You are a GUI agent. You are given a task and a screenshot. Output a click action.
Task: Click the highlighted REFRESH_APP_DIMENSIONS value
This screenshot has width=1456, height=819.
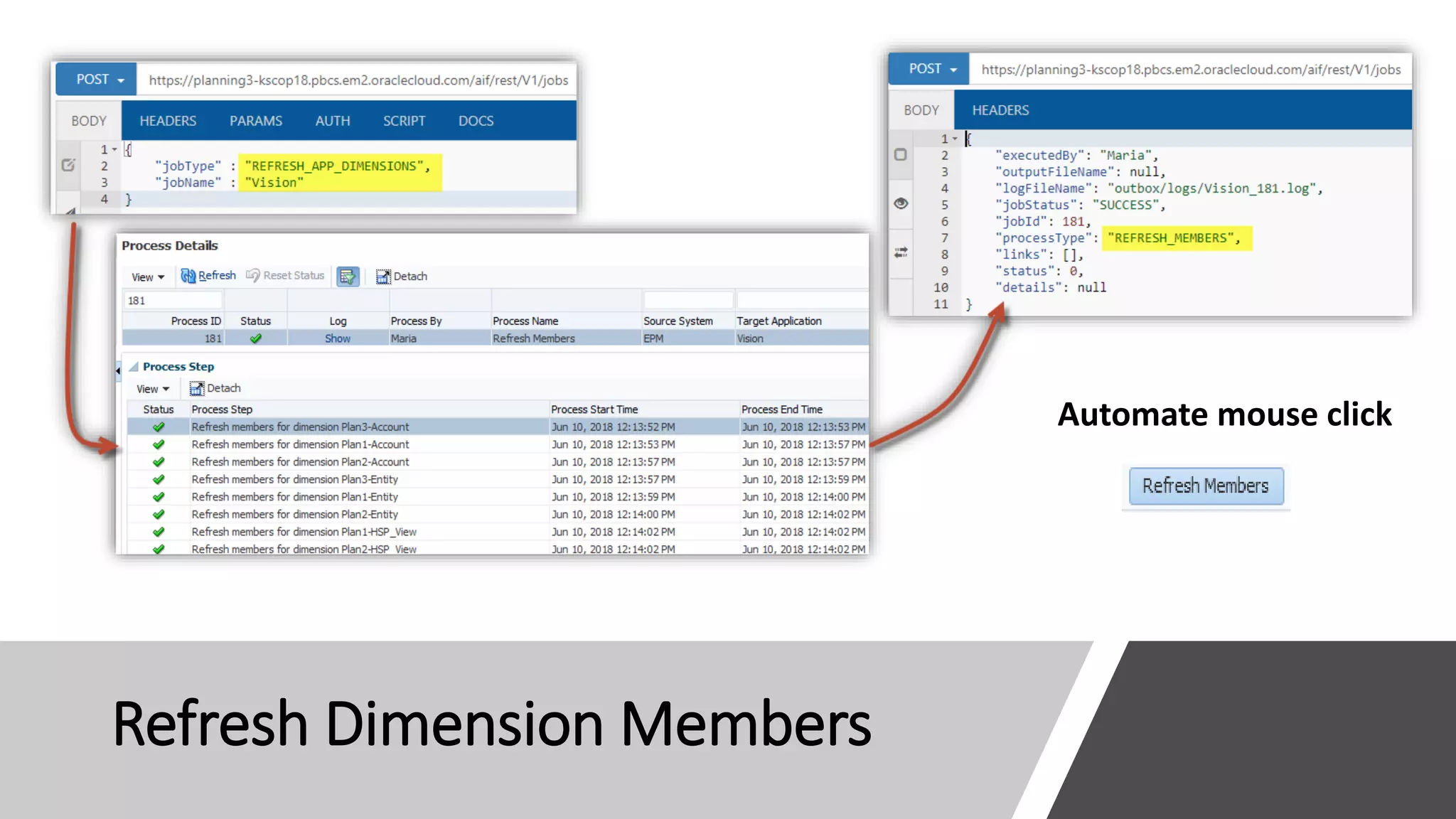[333, 166]
